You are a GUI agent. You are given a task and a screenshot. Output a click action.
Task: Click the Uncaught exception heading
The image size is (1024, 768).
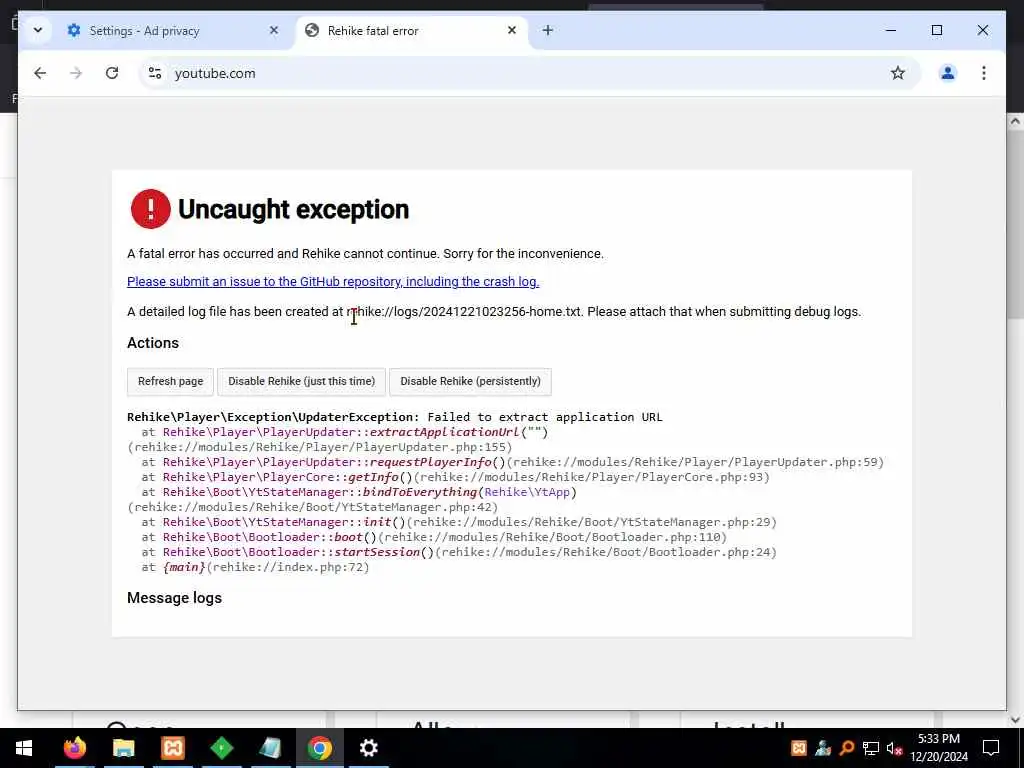(x=293, y=209)
